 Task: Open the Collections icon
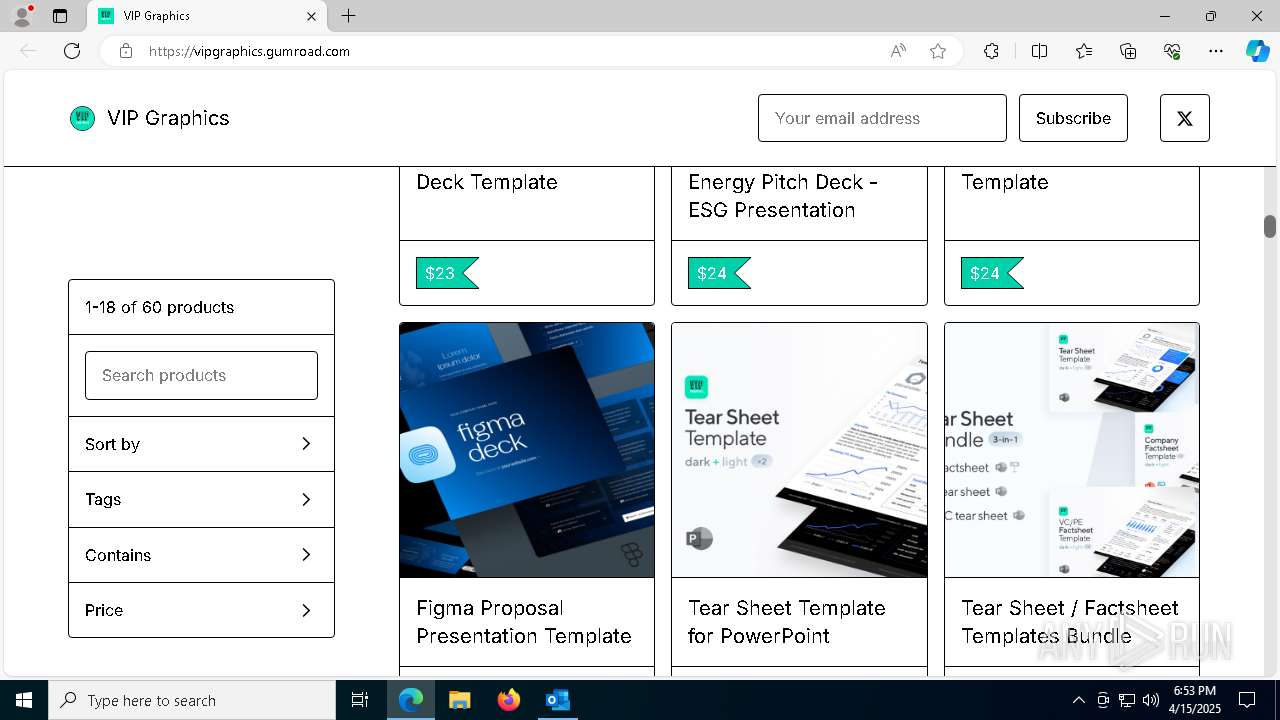tap(1128, 51)
